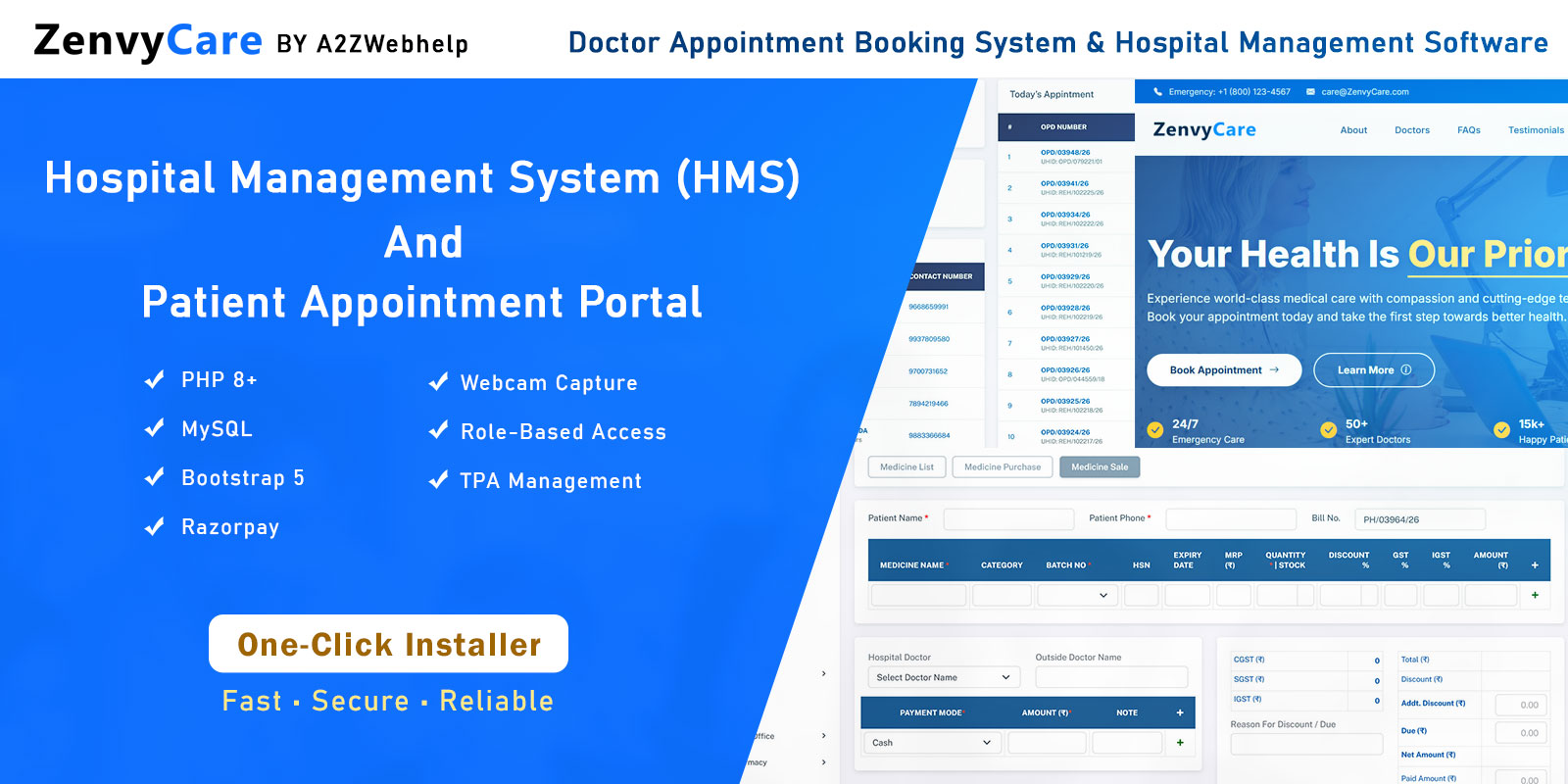The height and width of the screenshot is (784, 1568).
Task: Click the envelope icon beside care@ZenvyCare.com
Action: tap(1310, 92)
